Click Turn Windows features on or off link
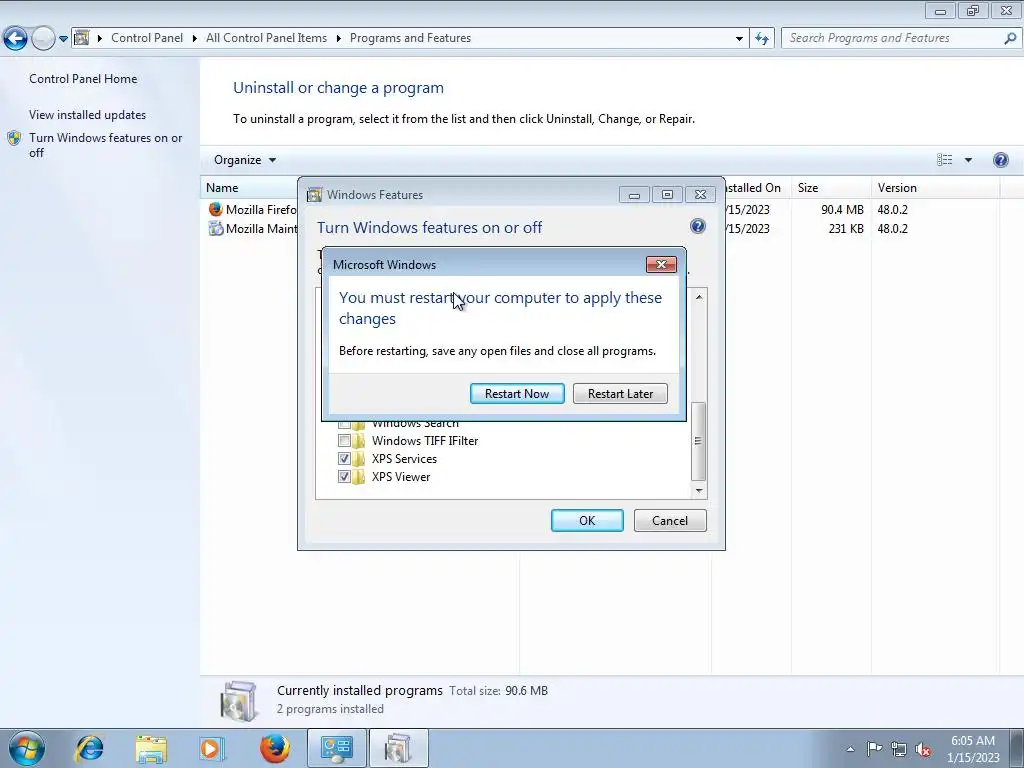1024x768 pixels. pos(106,145)
